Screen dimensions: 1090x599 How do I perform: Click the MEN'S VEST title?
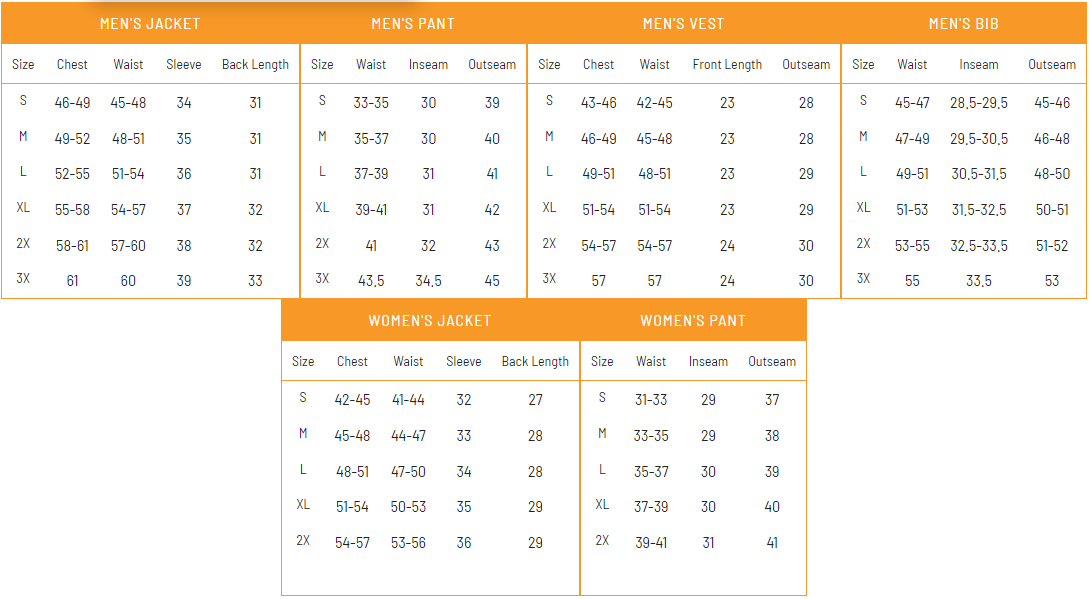tap(683, 24)
